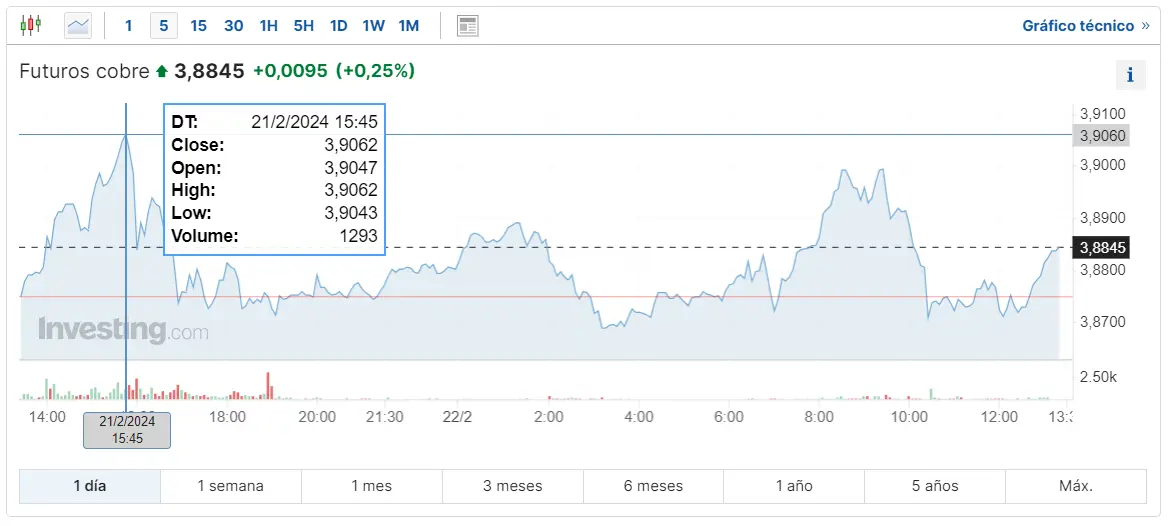The width and height of the screenshot is (1169, 526).
Task: Open the news panel icon in toolbar
Action: click(467, 26)
